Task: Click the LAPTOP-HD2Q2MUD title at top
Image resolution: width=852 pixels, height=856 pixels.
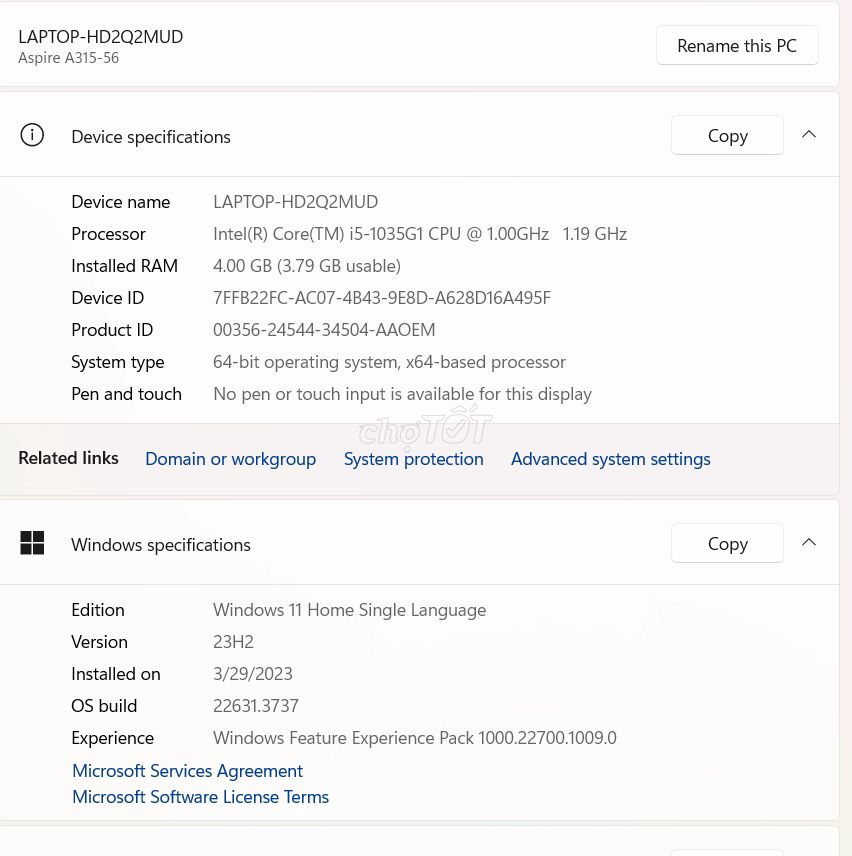Action: coord(100,37)
